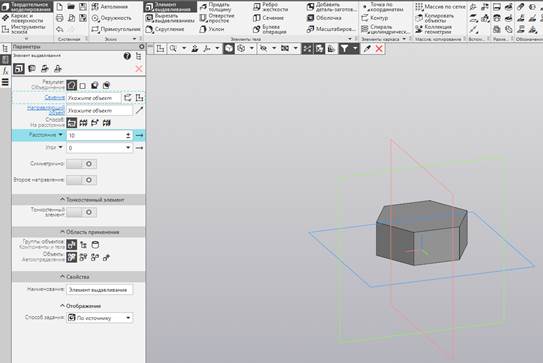Click the red cancel X in view toolbar
The height and width of the screenshot is (363, 543).
pyautogui.click(x=379, y=49)
